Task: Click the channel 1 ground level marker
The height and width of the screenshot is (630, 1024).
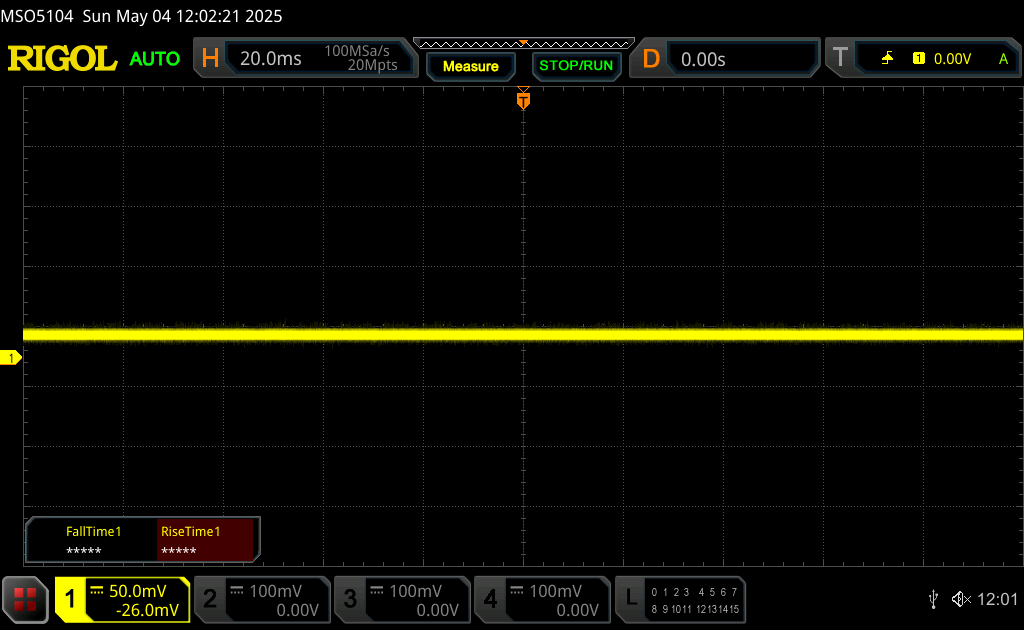Action: click(10, 358)
